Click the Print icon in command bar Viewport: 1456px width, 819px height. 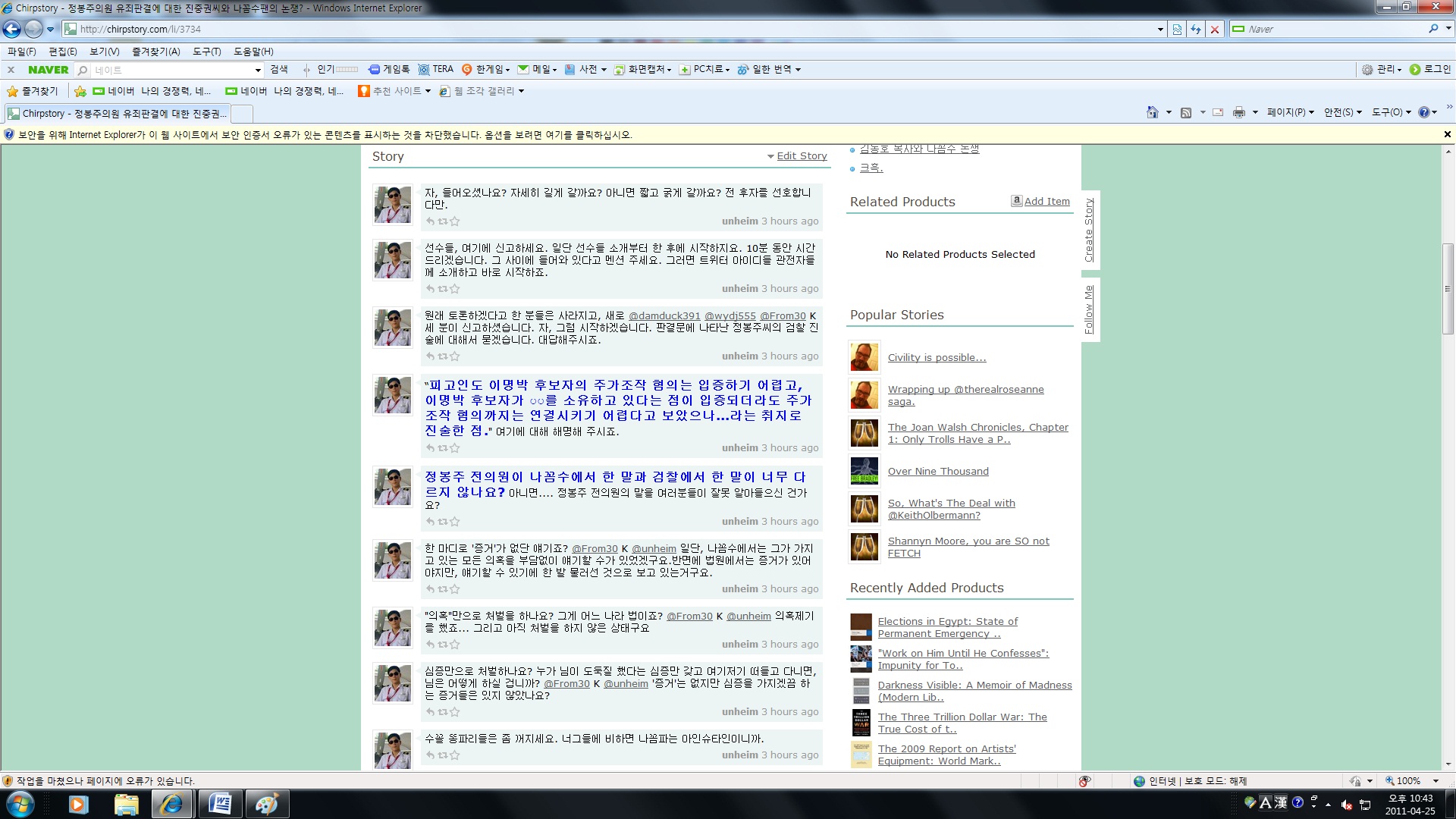pos(1239,112)
